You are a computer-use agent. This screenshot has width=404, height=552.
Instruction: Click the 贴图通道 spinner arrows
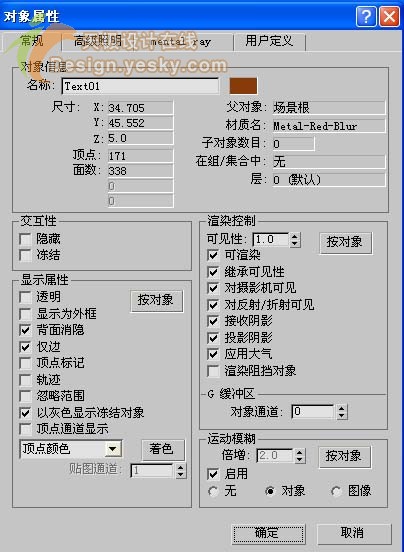pos(181,471)
